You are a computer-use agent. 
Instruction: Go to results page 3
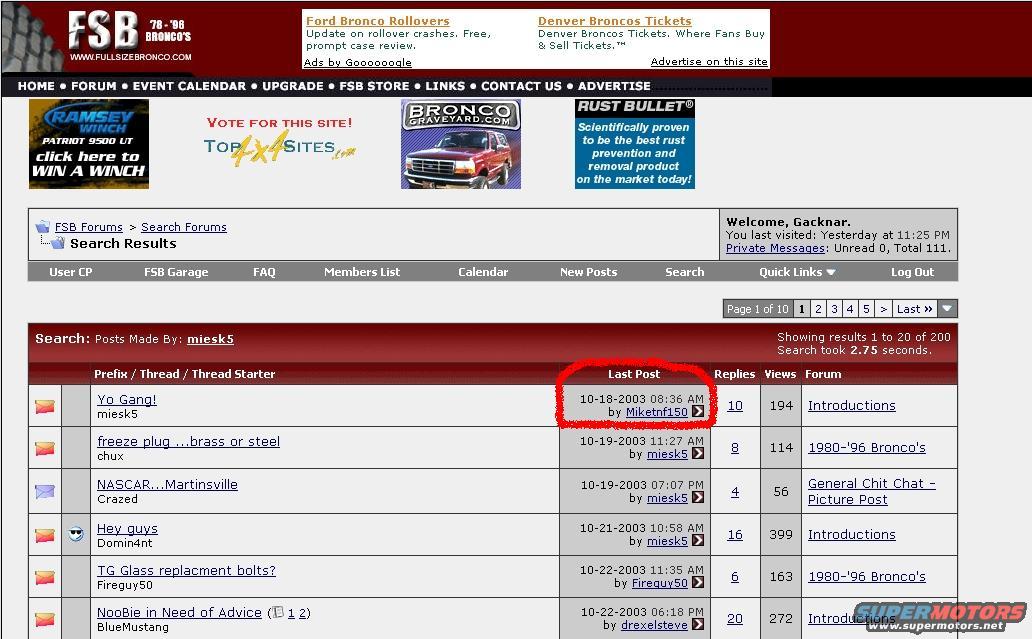tap(835, 309)
